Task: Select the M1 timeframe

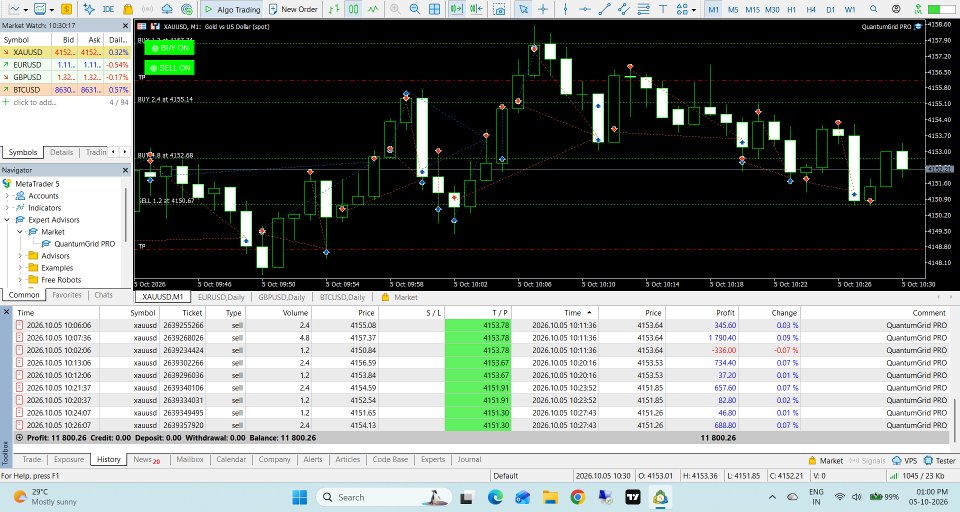Action: click(x=713, y=9)
